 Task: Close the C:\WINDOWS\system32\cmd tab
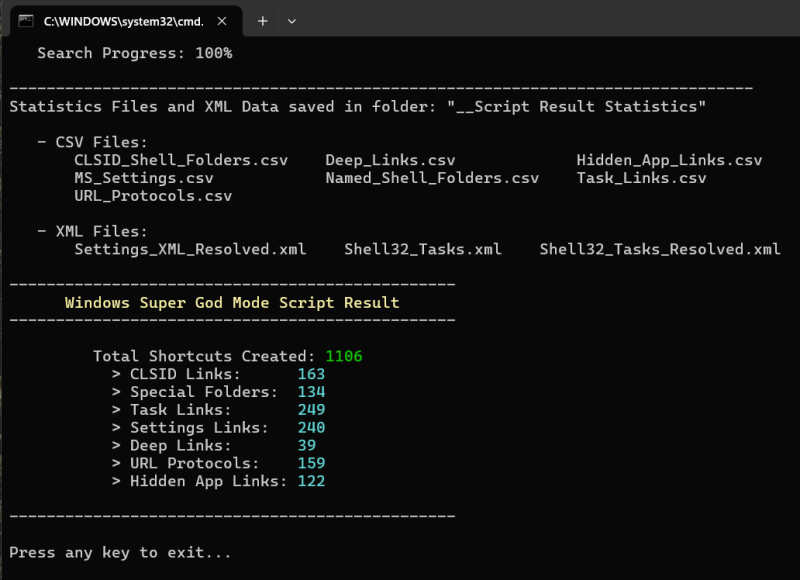[x=222, y=21]
